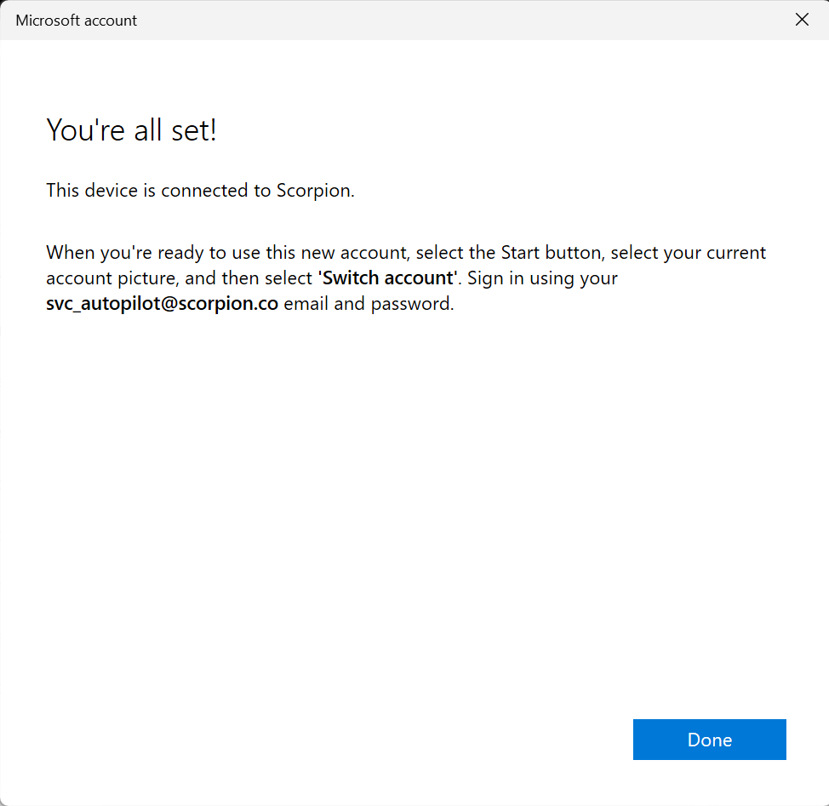829x806 pixels.
Task: Click the 'Microsoft account' title bar text
Action: click(x=76, y=20)
